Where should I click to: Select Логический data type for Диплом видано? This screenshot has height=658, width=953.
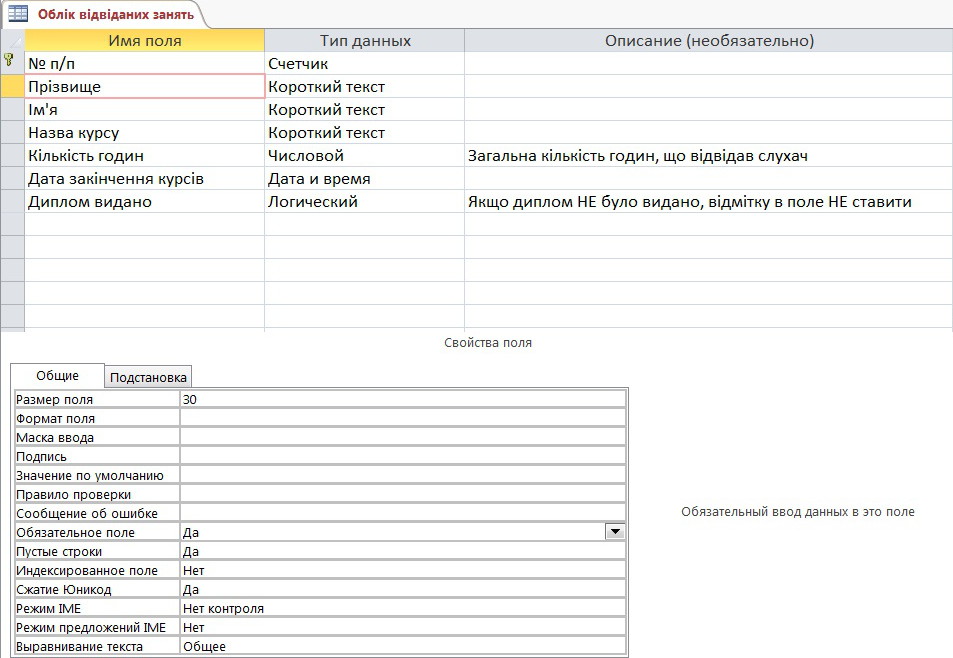coord(364,202)
